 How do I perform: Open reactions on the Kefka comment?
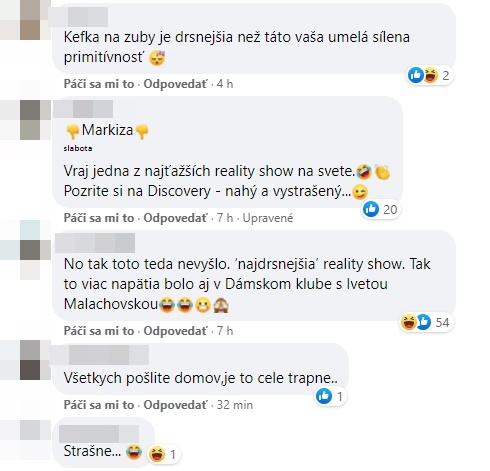pos(430,75)
